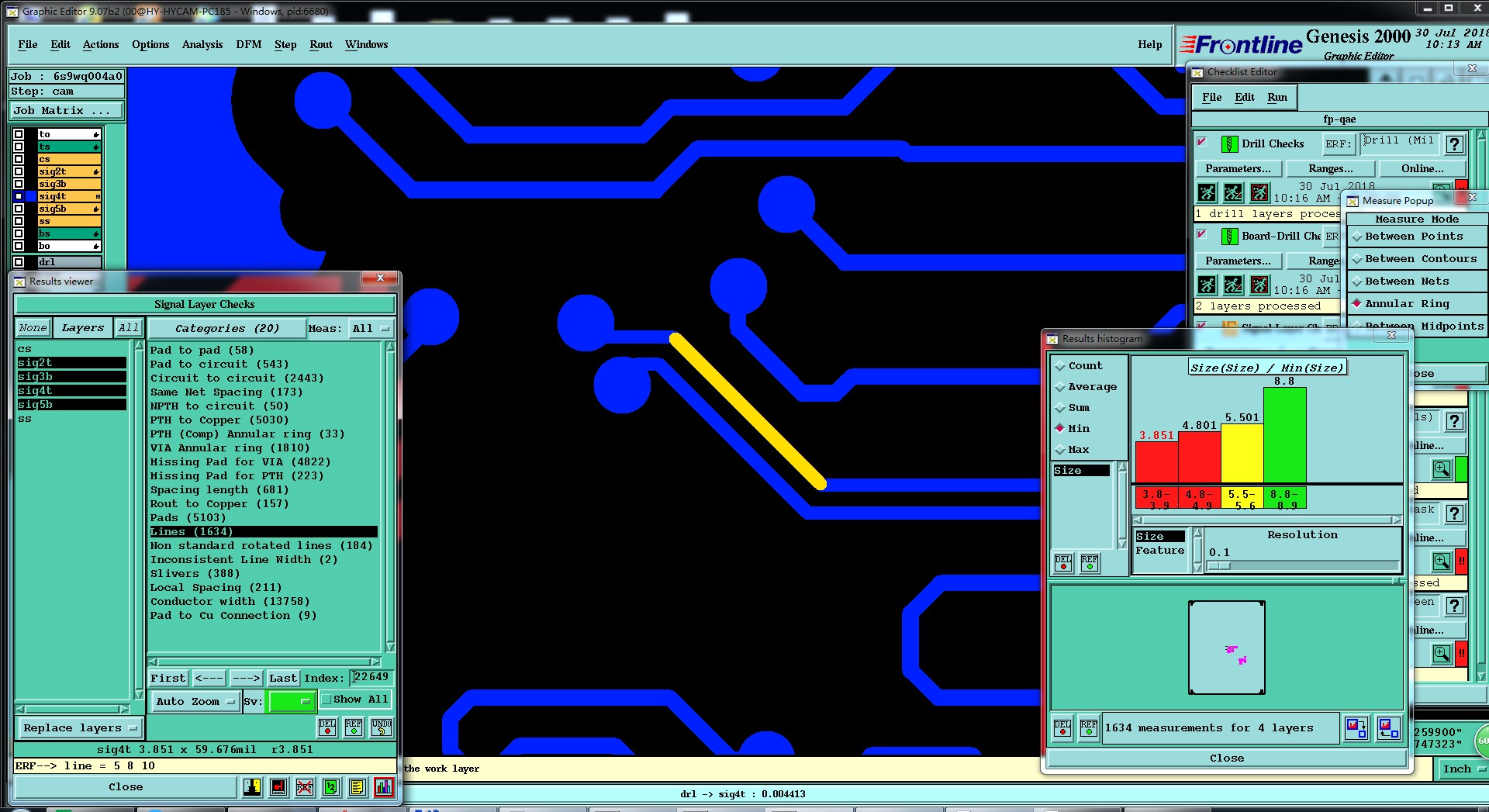Toggle visibility box of sig4t layer
This screenshot has width=1489, height=812.
(x=19, y=196)
